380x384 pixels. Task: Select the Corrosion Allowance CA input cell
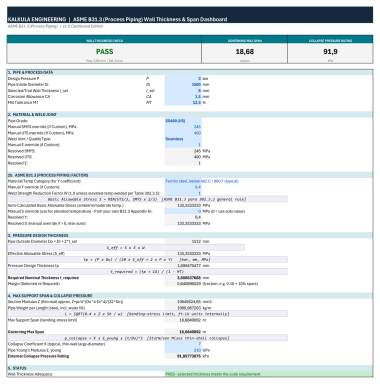(x=183, y=96)
